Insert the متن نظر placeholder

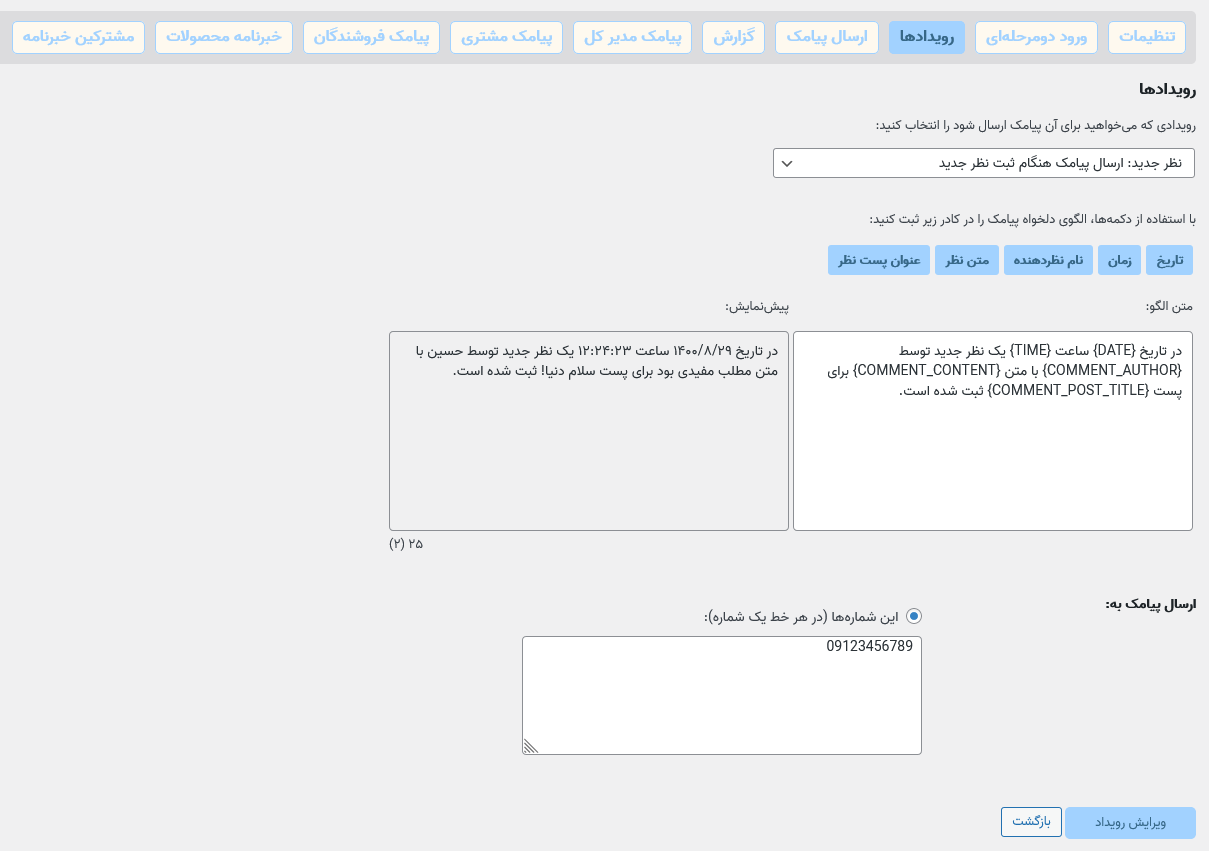click(967, 260)
